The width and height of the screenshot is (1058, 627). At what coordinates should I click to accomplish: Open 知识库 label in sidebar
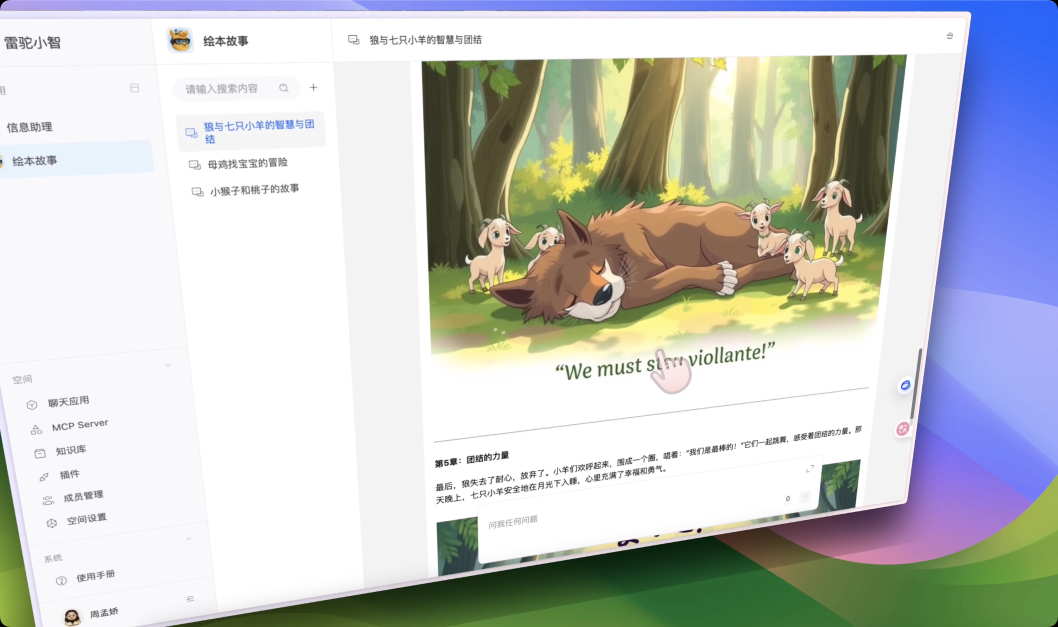click(71, 450)
